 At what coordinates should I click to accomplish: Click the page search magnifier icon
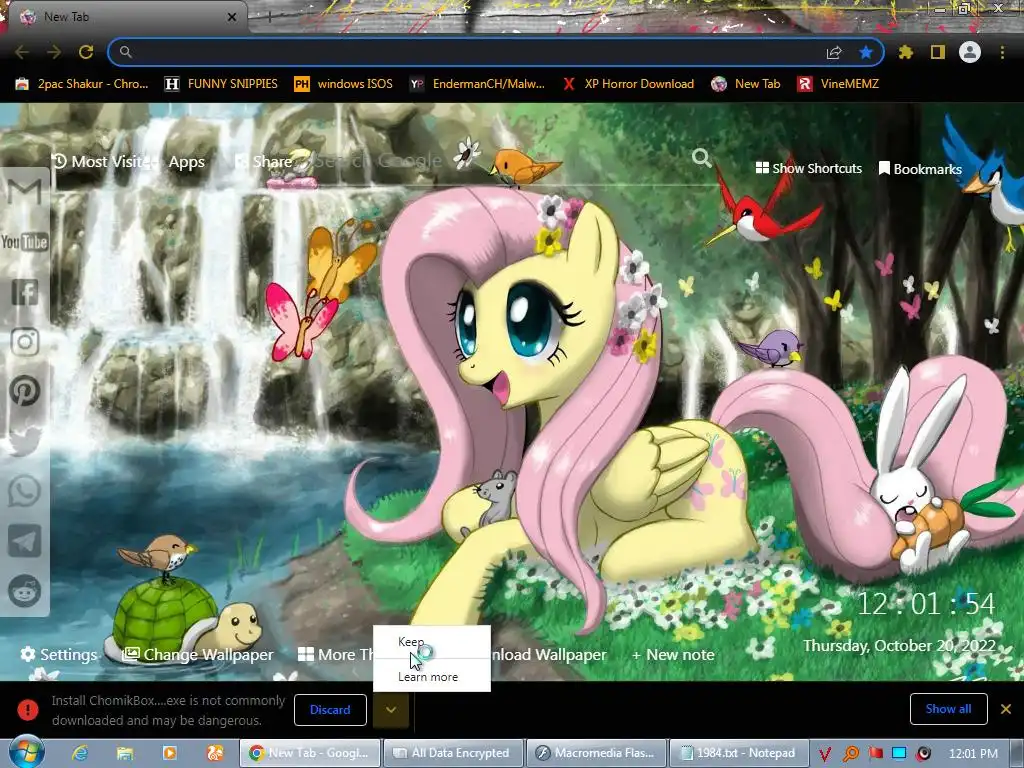[x=701, y=157]
